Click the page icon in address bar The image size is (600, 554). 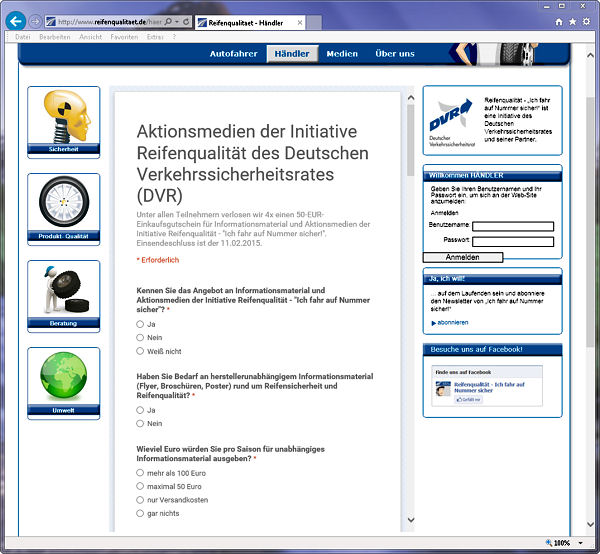point(51,22)
